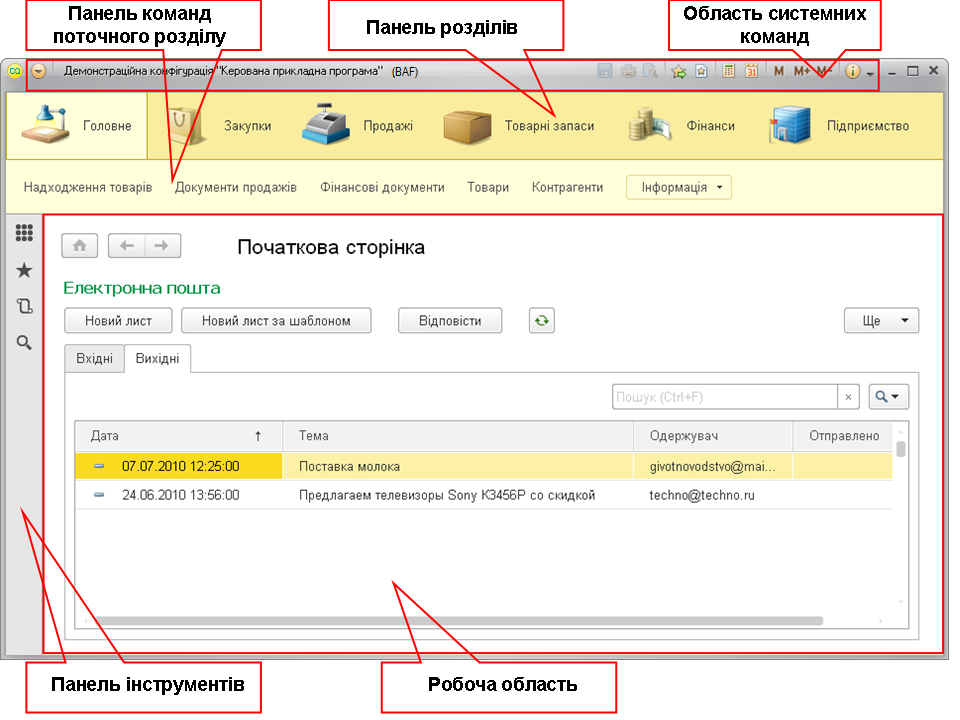This screenshot has width=960, height=720.
Task: Open Фінансові документи link
Action: tap(382, 187)
